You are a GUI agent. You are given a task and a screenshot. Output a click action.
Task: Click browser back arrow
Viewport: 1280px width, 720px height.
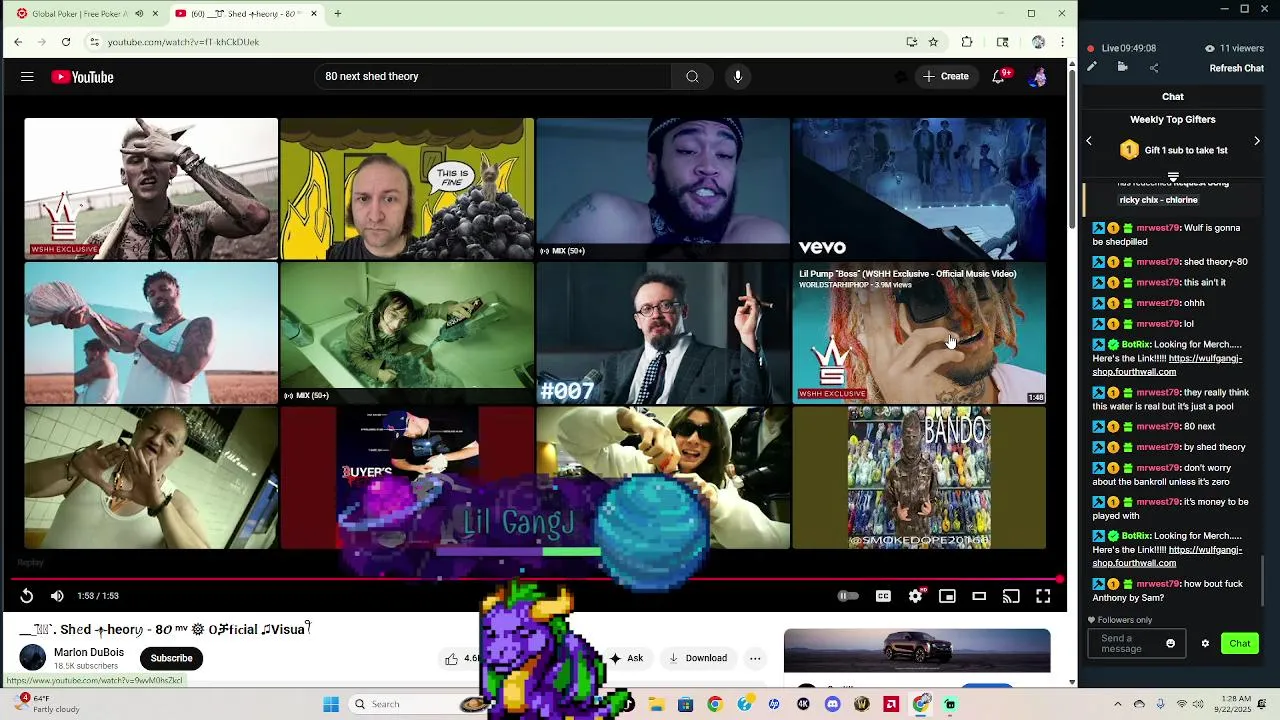click(x=18, y=42)
